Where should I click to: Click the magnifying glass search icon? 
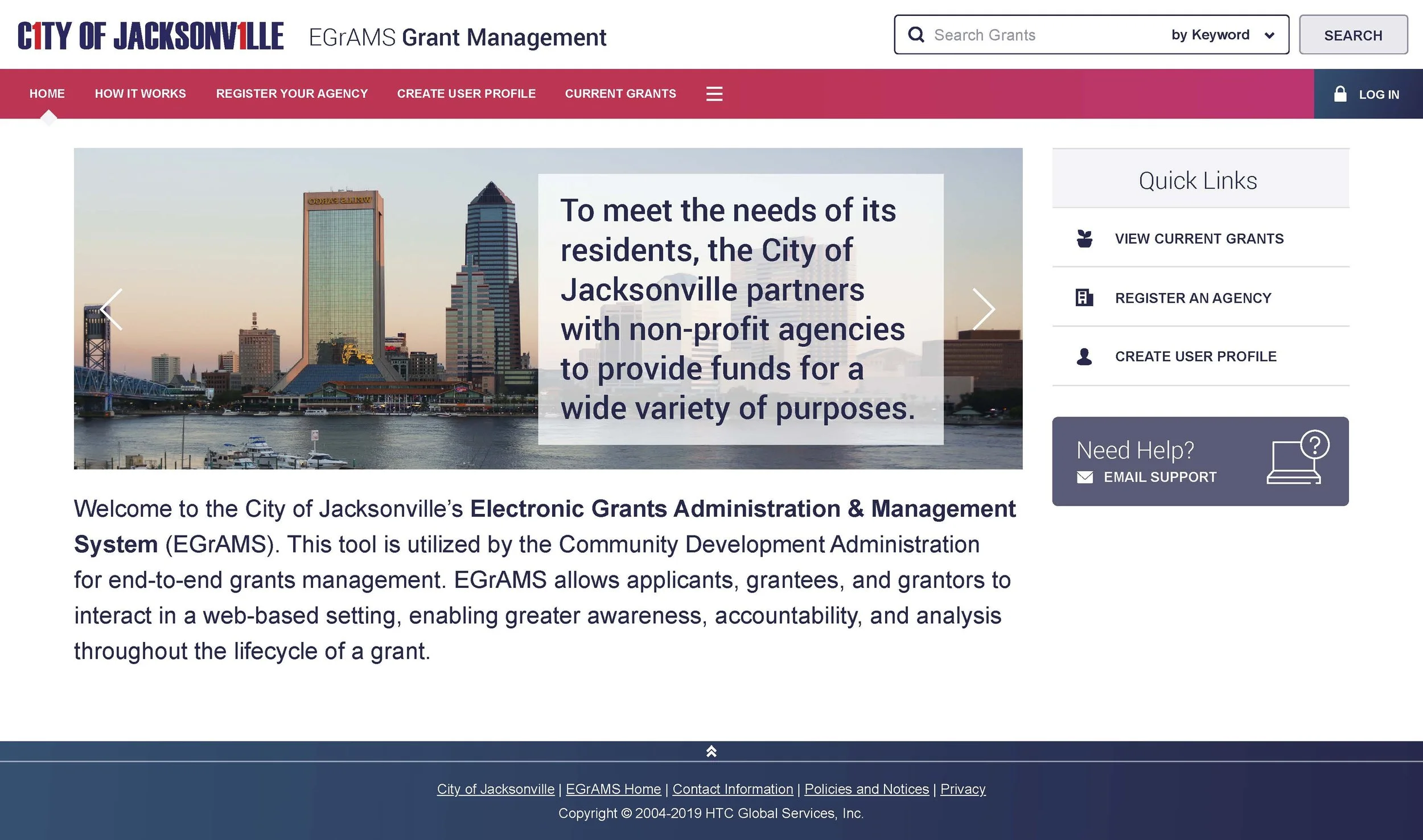(917, 35)
